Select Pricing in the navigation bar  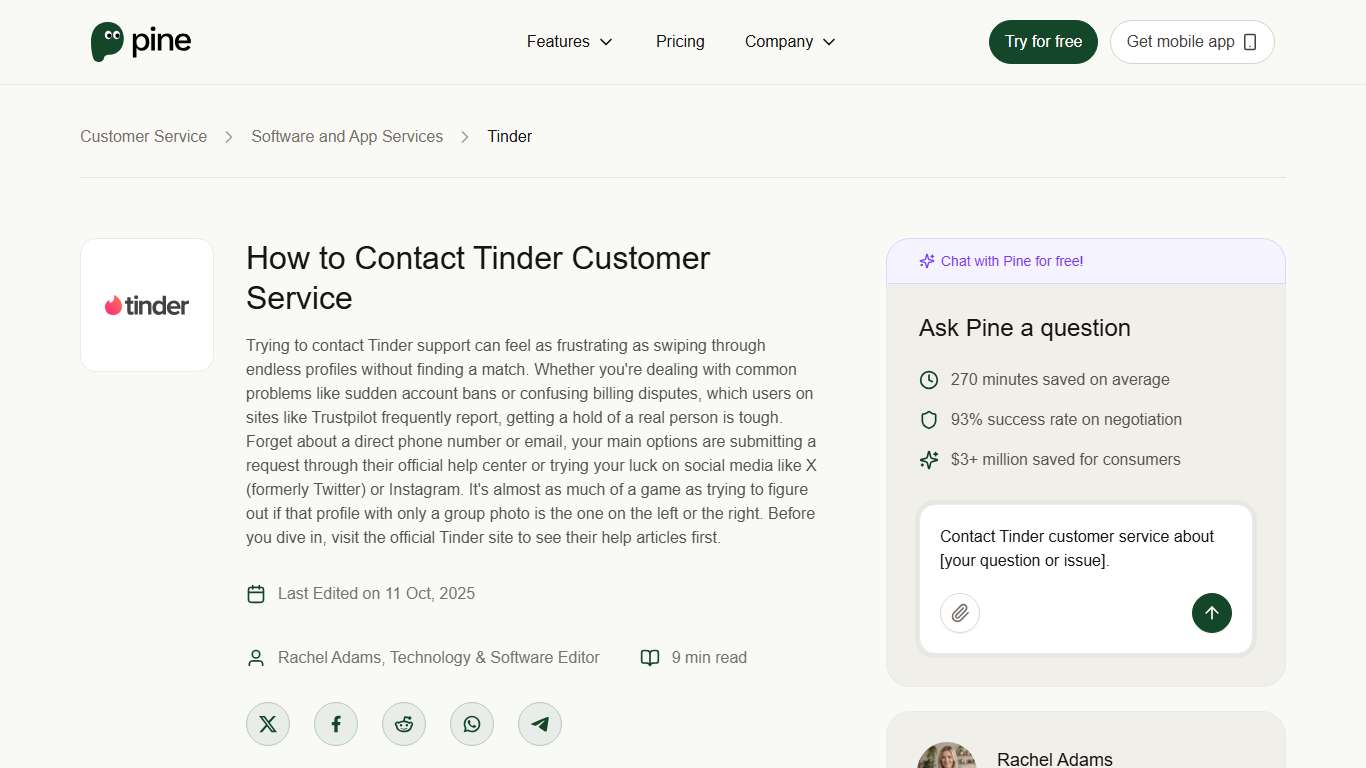(x=680, y=41)
